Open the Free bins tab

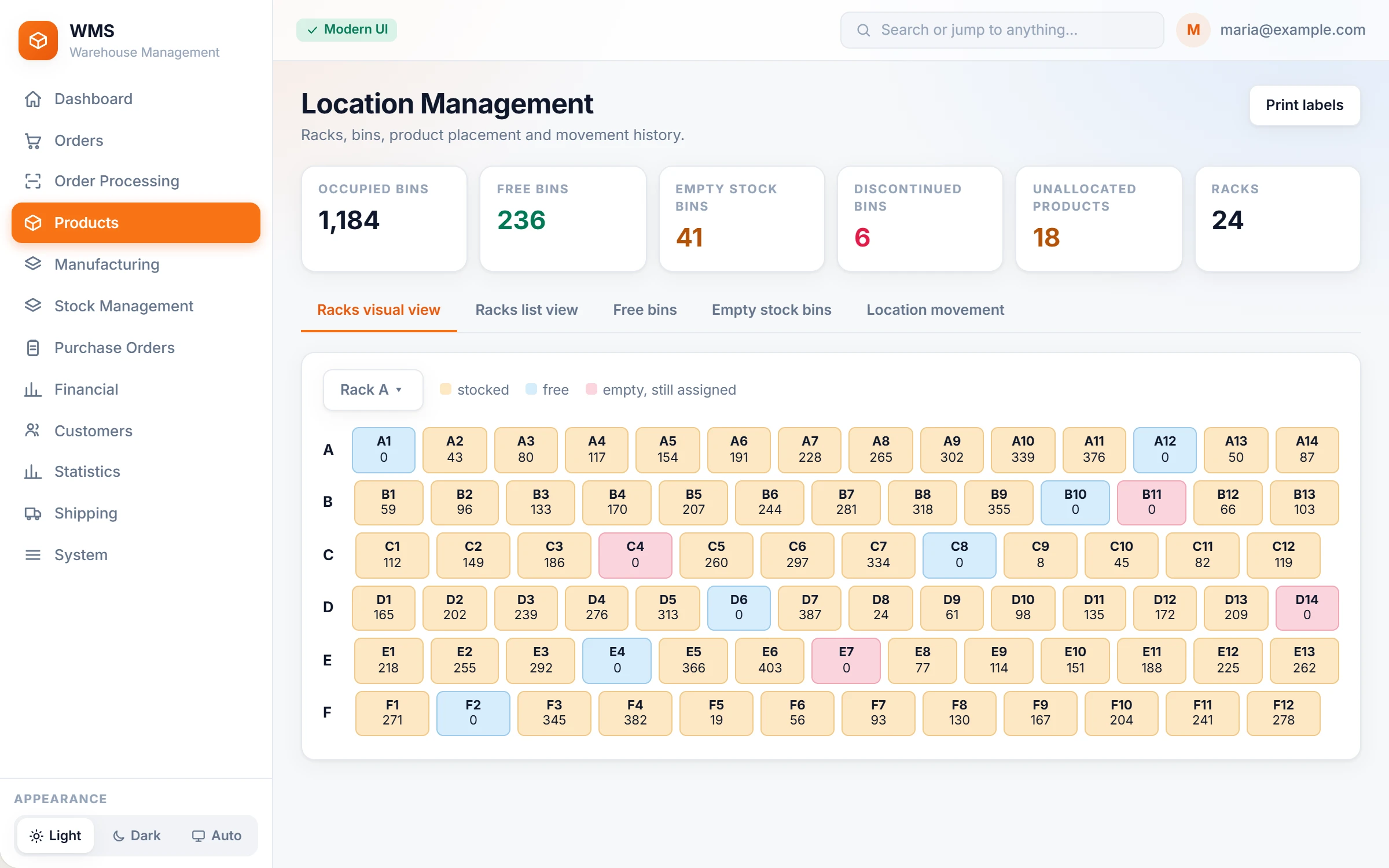645,310
